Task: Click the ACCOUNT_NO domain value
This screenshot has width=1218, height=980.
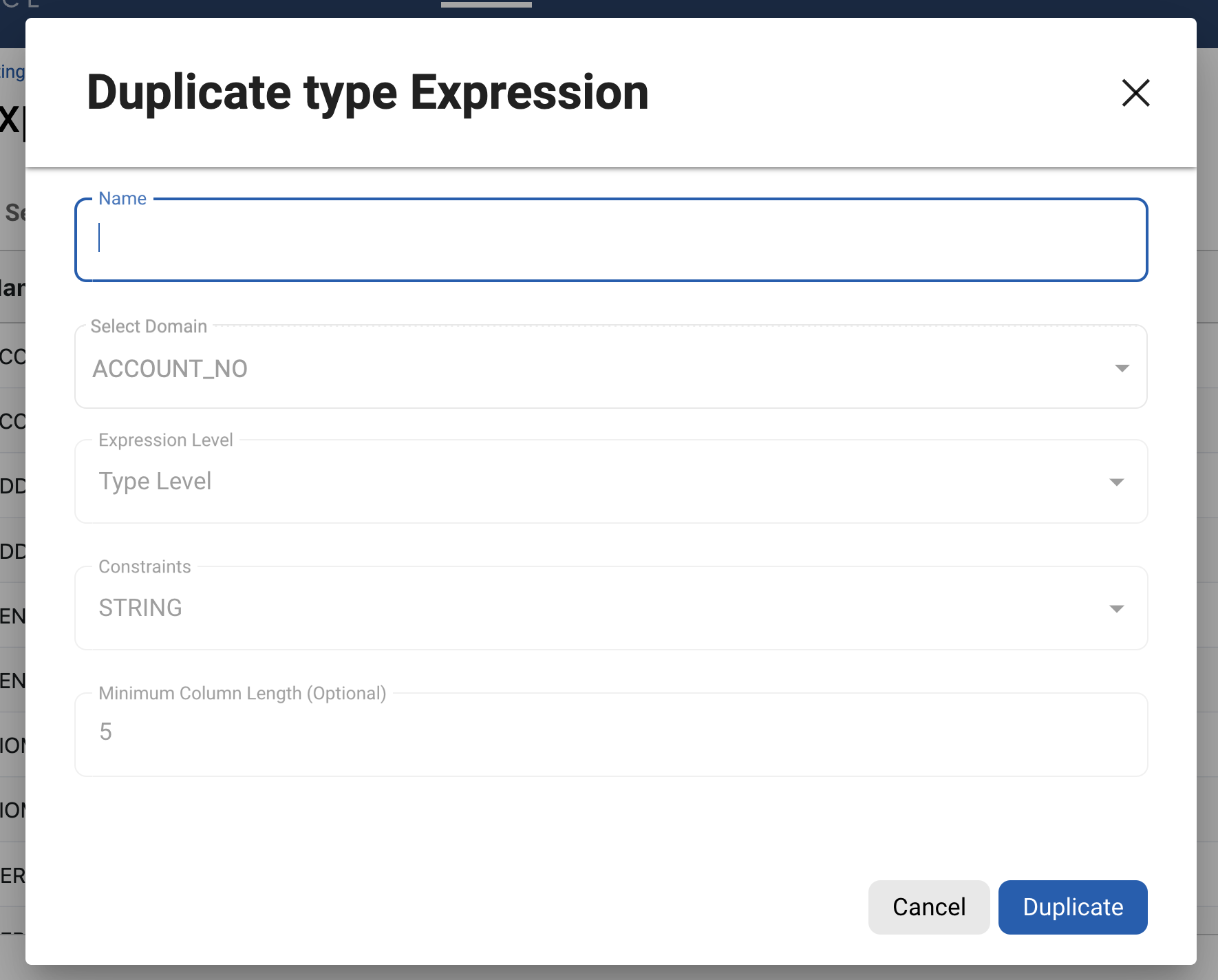Action: pyautogui.click(x=170, y=369)
